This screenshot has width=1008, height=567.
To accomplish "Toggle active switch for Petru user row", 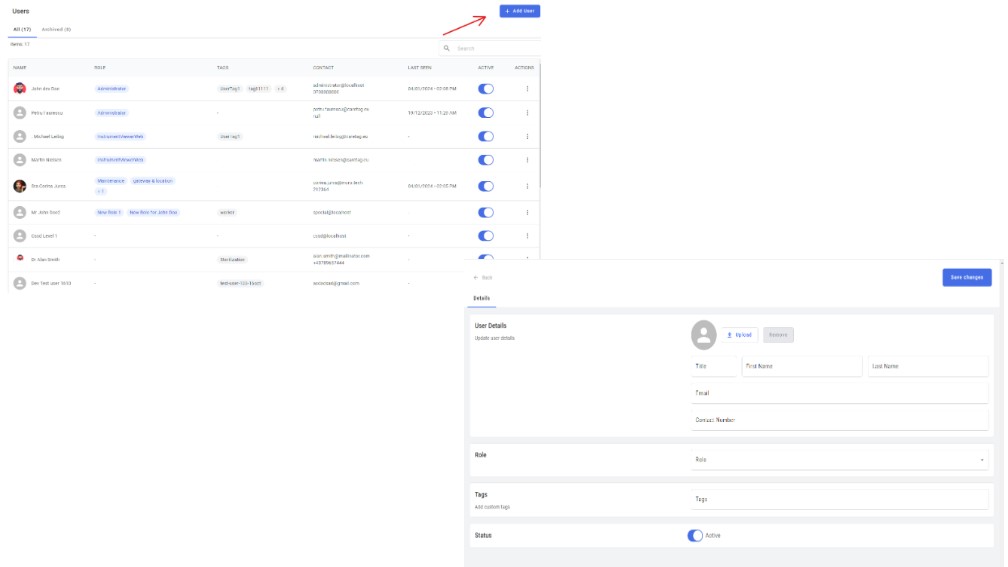I will [x=486, y=112].
